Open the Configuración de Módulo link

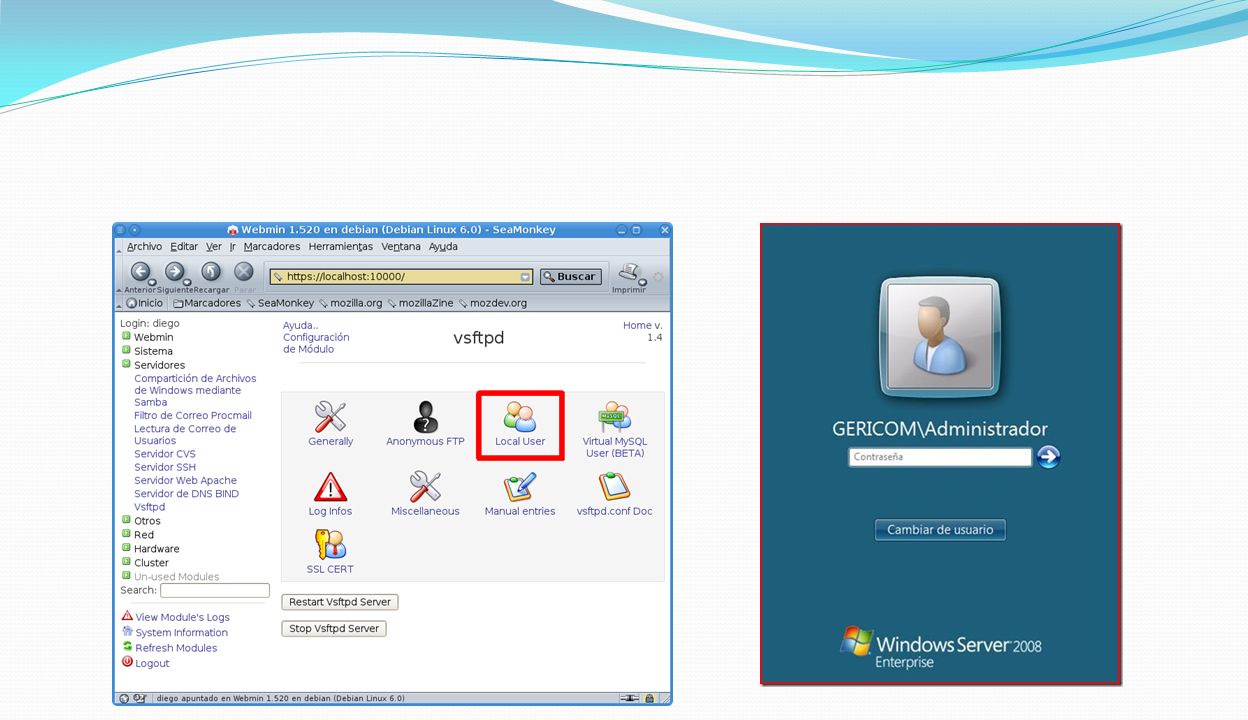[x=316, y=343]
